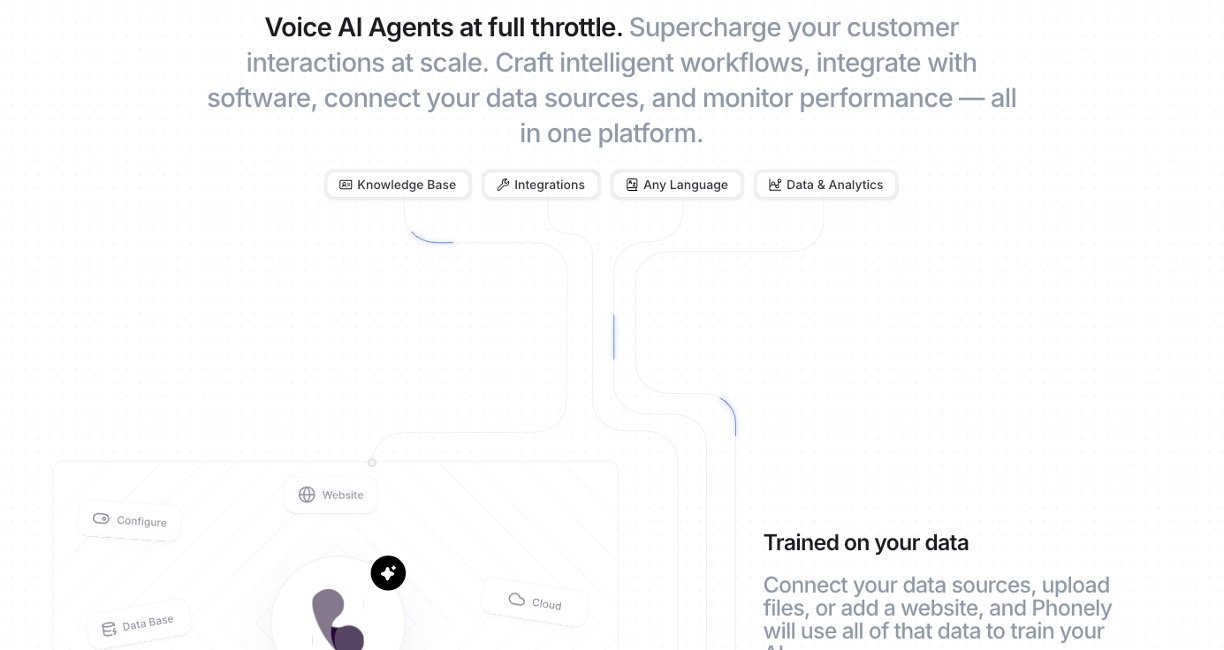
Task: Toggle the switch icon on the Configure chip
Action: pyautogui.click(x=101, y=519)
